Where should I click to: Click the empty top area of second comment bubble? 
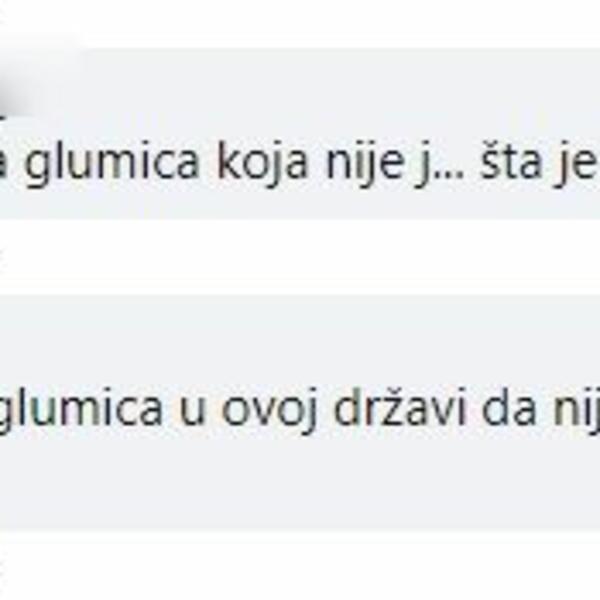tap(300, 339)
